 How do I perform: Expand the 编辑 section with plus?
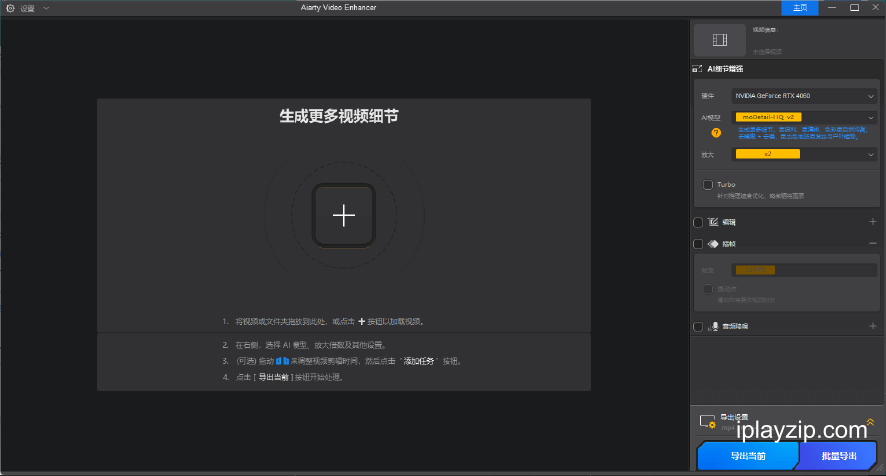pyautogui.click(x=872, y=222)
